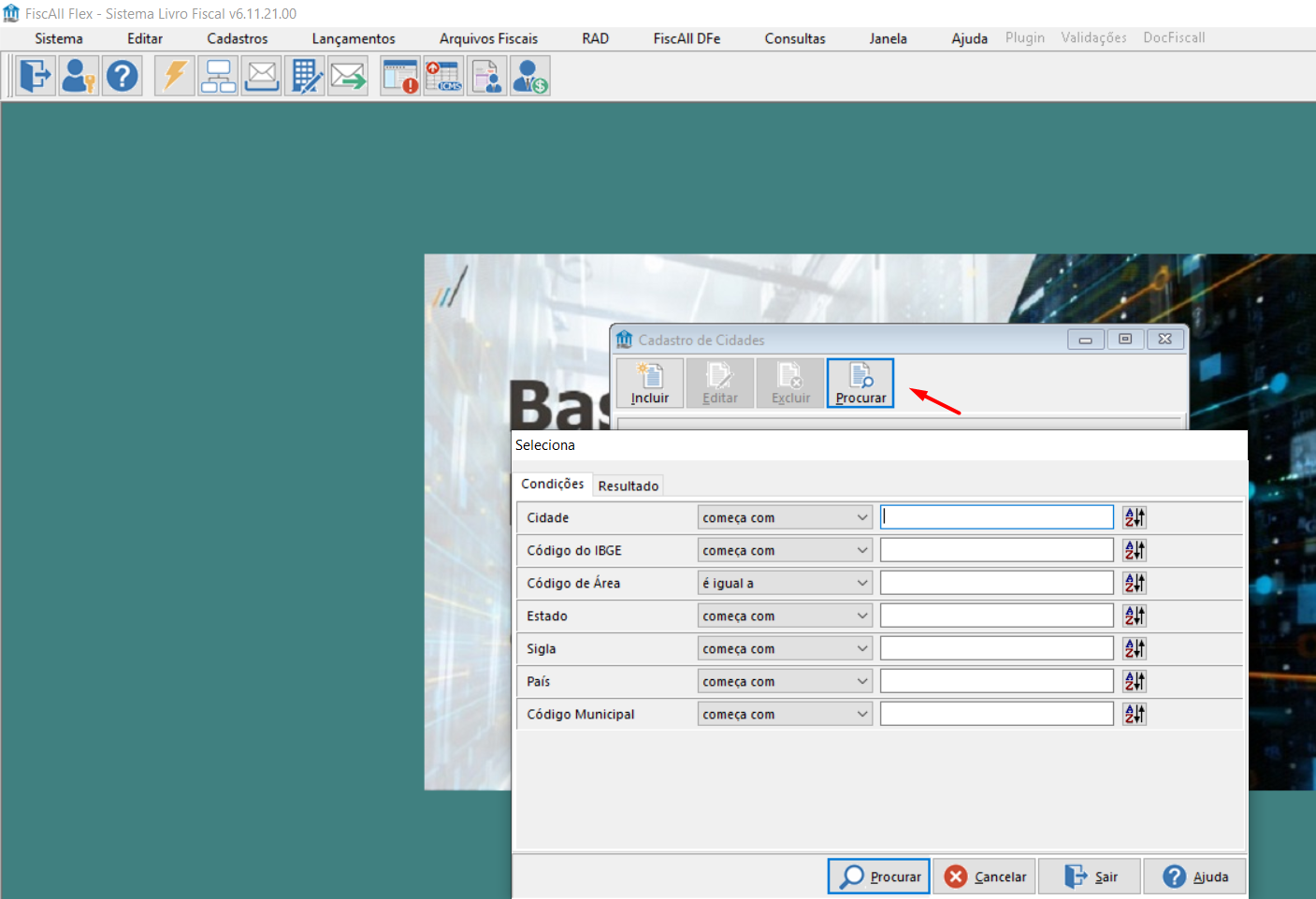The width and height of the screenshot is (1316, 899).
Task: Open the RAD menu
Action: click(595, 38)
